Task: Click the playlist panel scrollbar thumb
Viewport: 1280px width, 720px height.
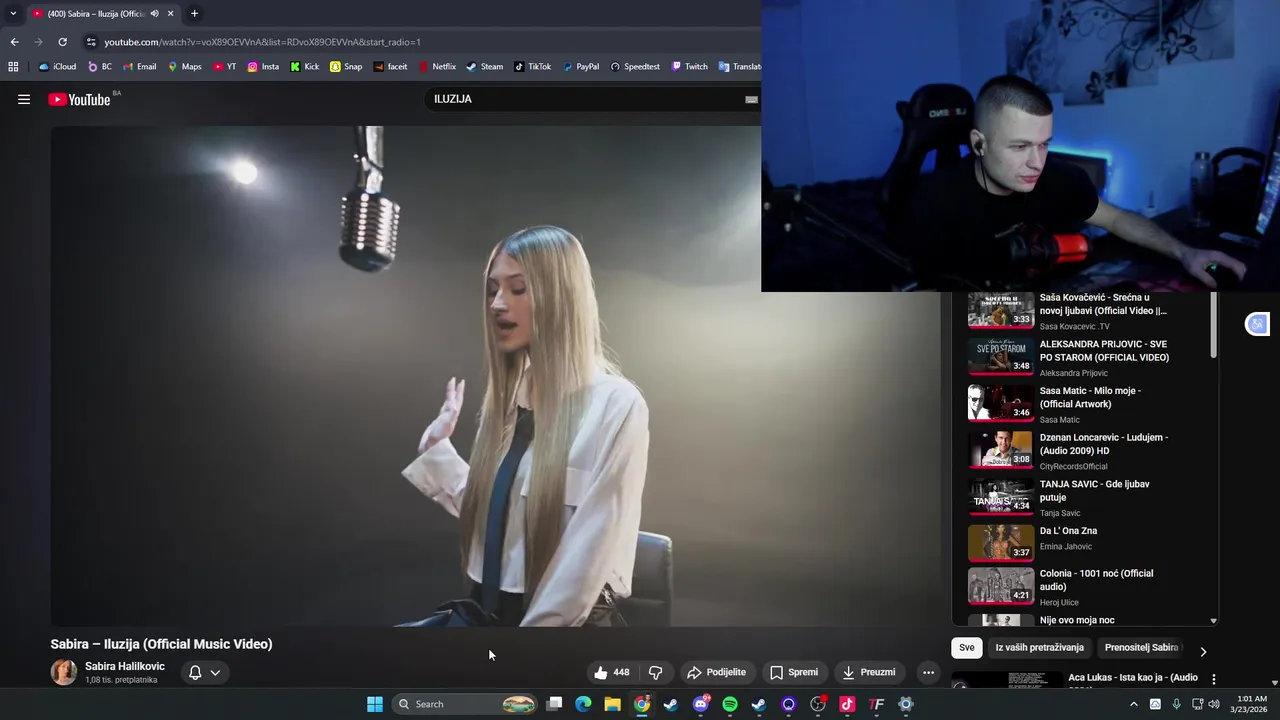Action: [x=1214, y=325]
